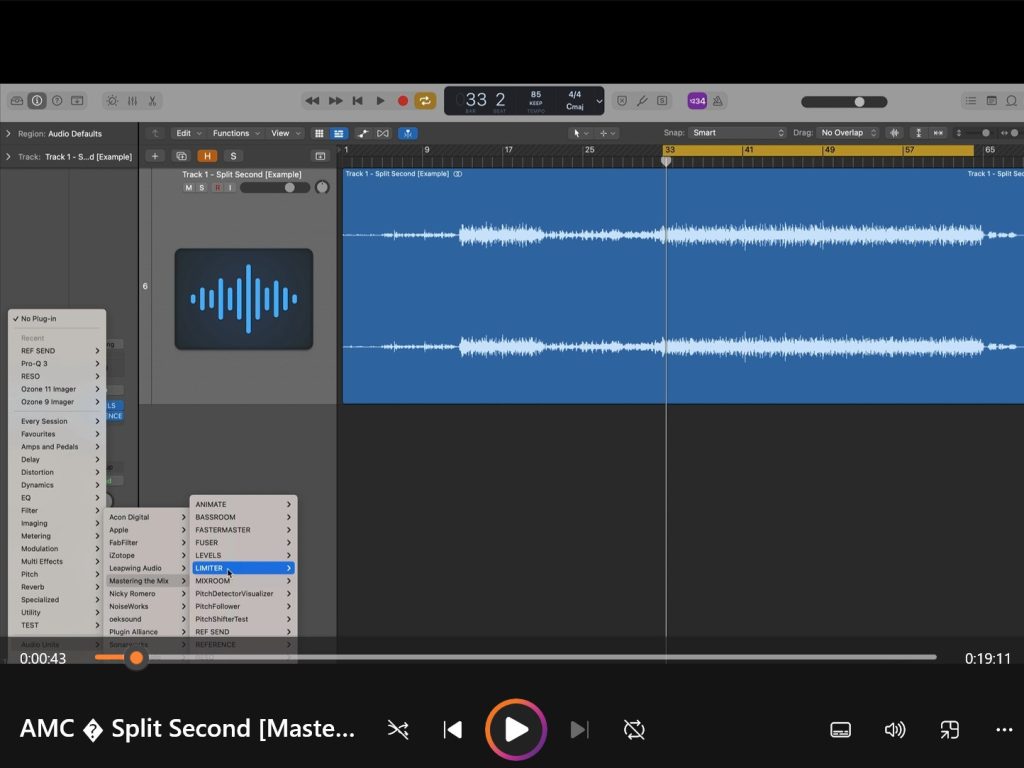Viewport: 1024px width, 768px height.
Task: Toggle the yellow Cycle loop button
Action: pos(425,101)
